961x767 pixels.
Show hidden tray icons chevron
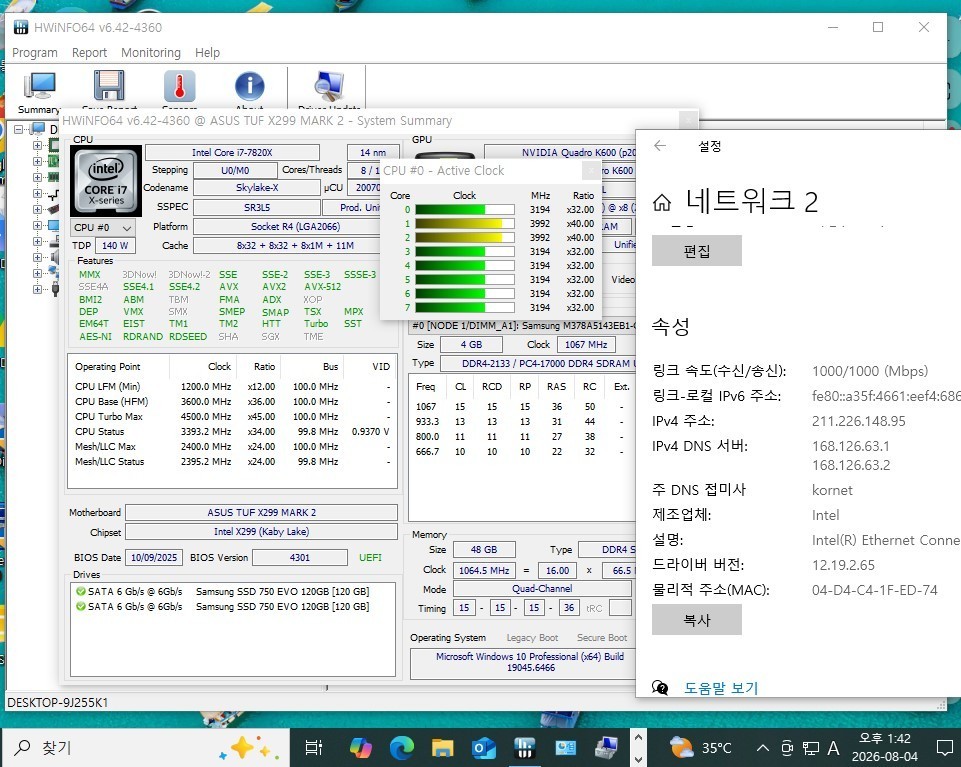[x=762, y=747]
